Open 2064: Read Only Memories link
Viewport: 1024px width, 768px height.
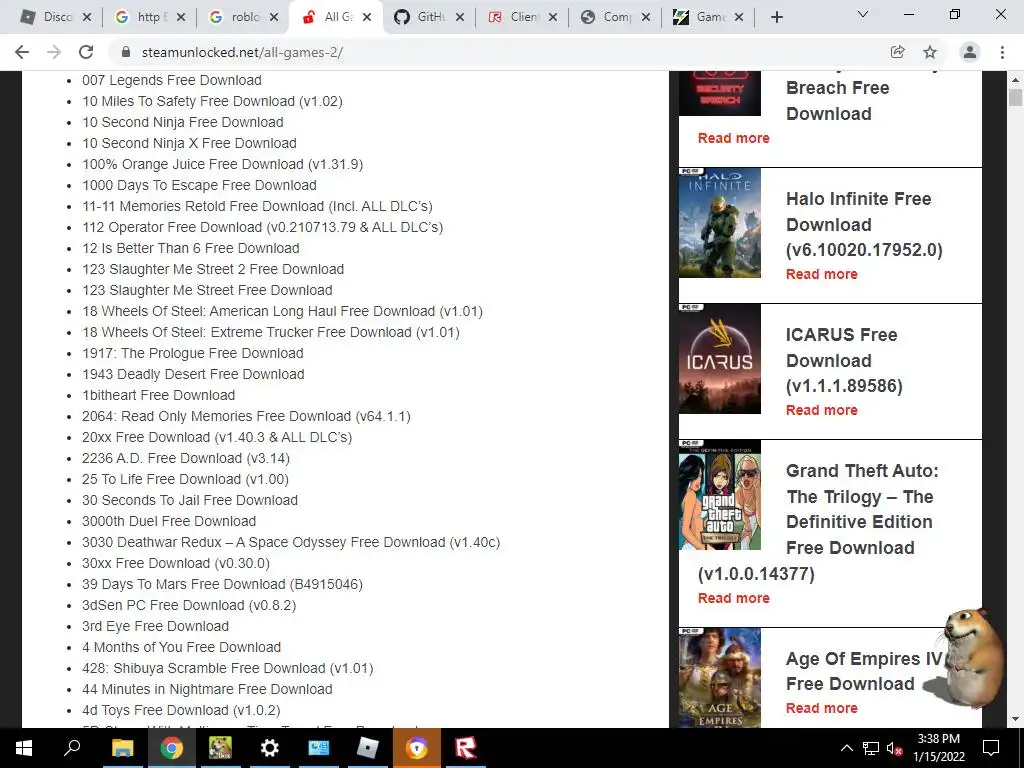(246, 416)
